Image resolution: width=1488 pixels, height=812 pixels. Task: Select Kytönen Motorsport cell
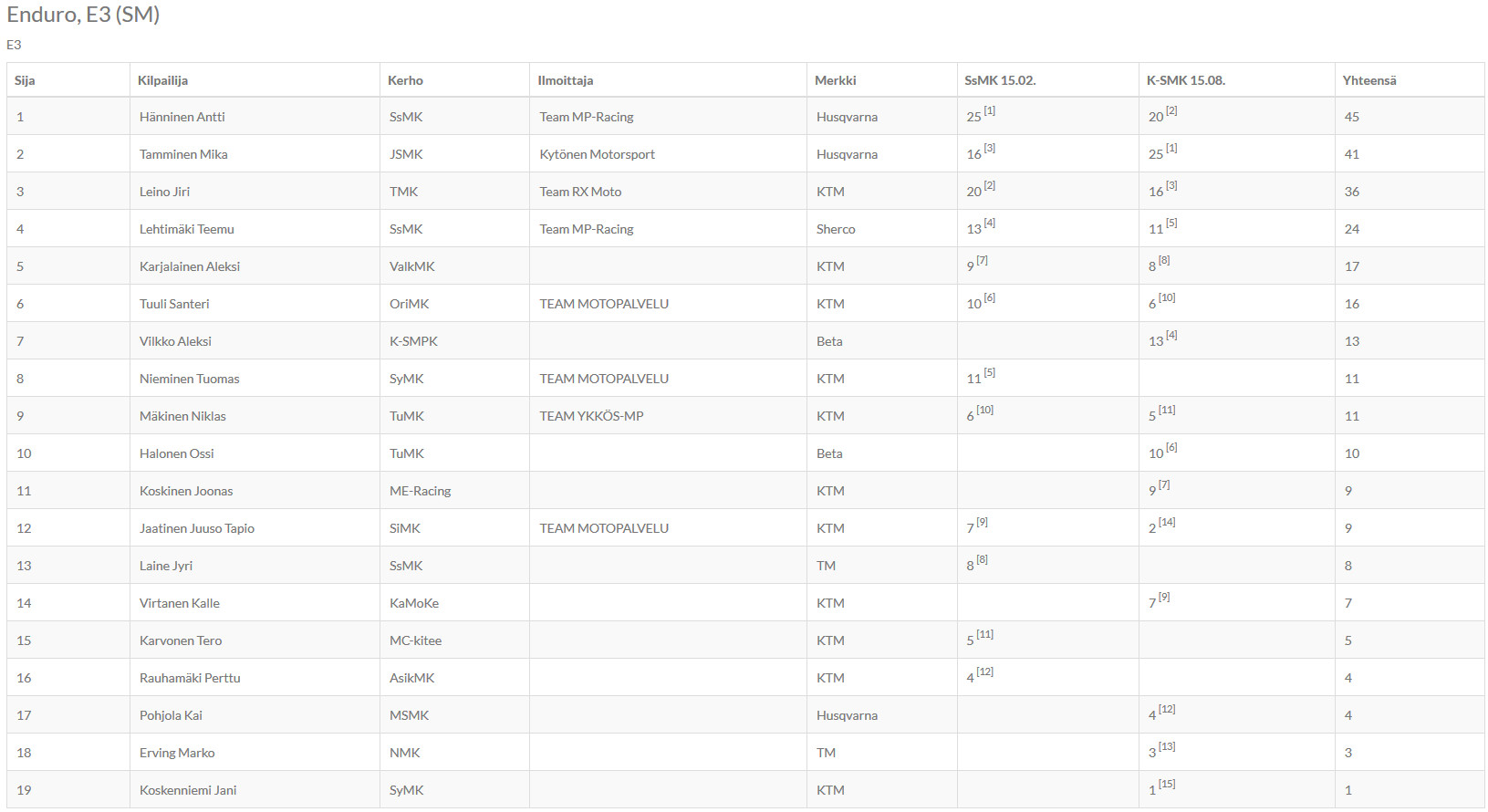(597, 154)
